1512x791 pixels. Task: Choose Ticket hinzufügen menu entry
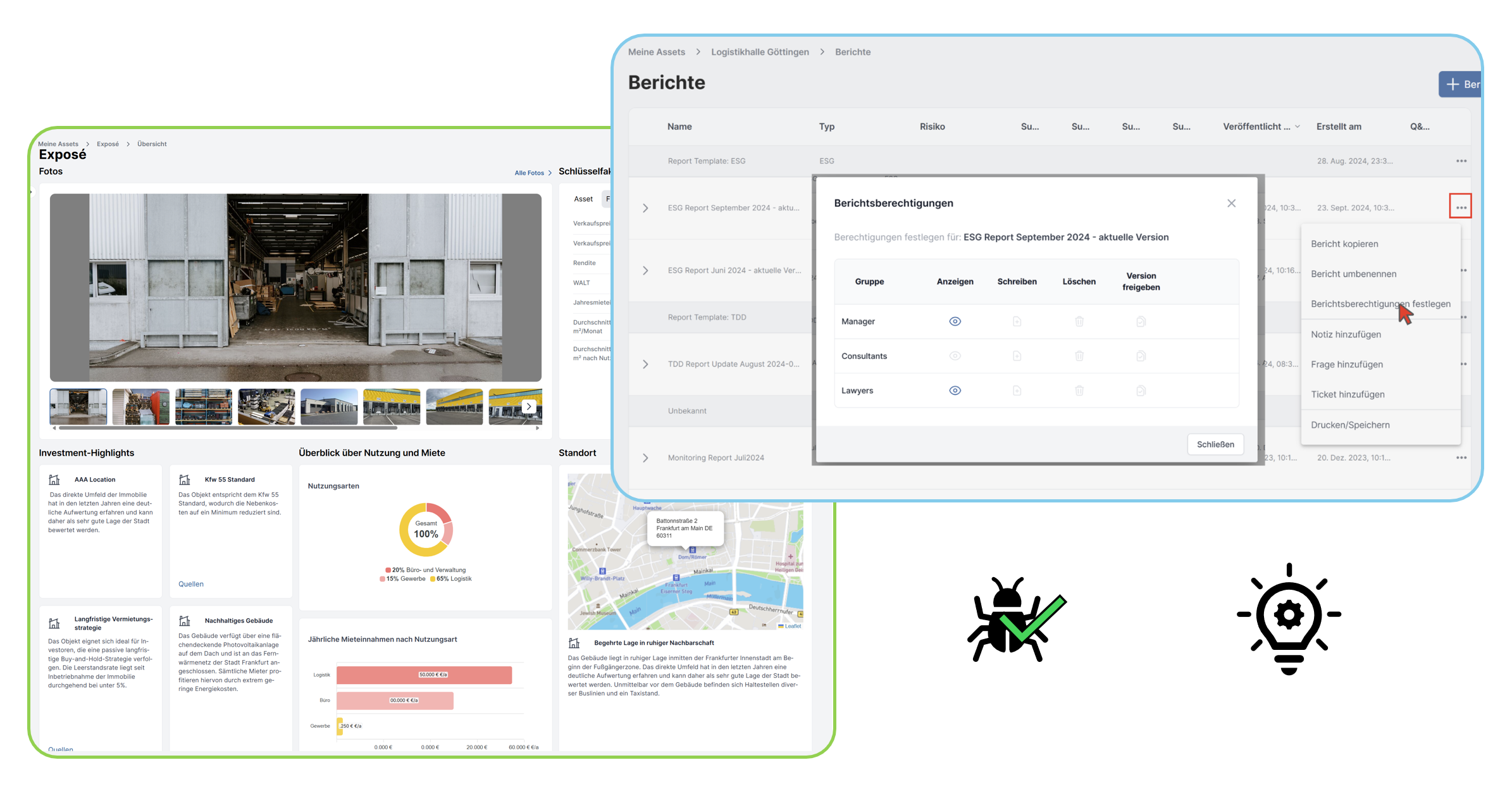[x=1348, y=394]
